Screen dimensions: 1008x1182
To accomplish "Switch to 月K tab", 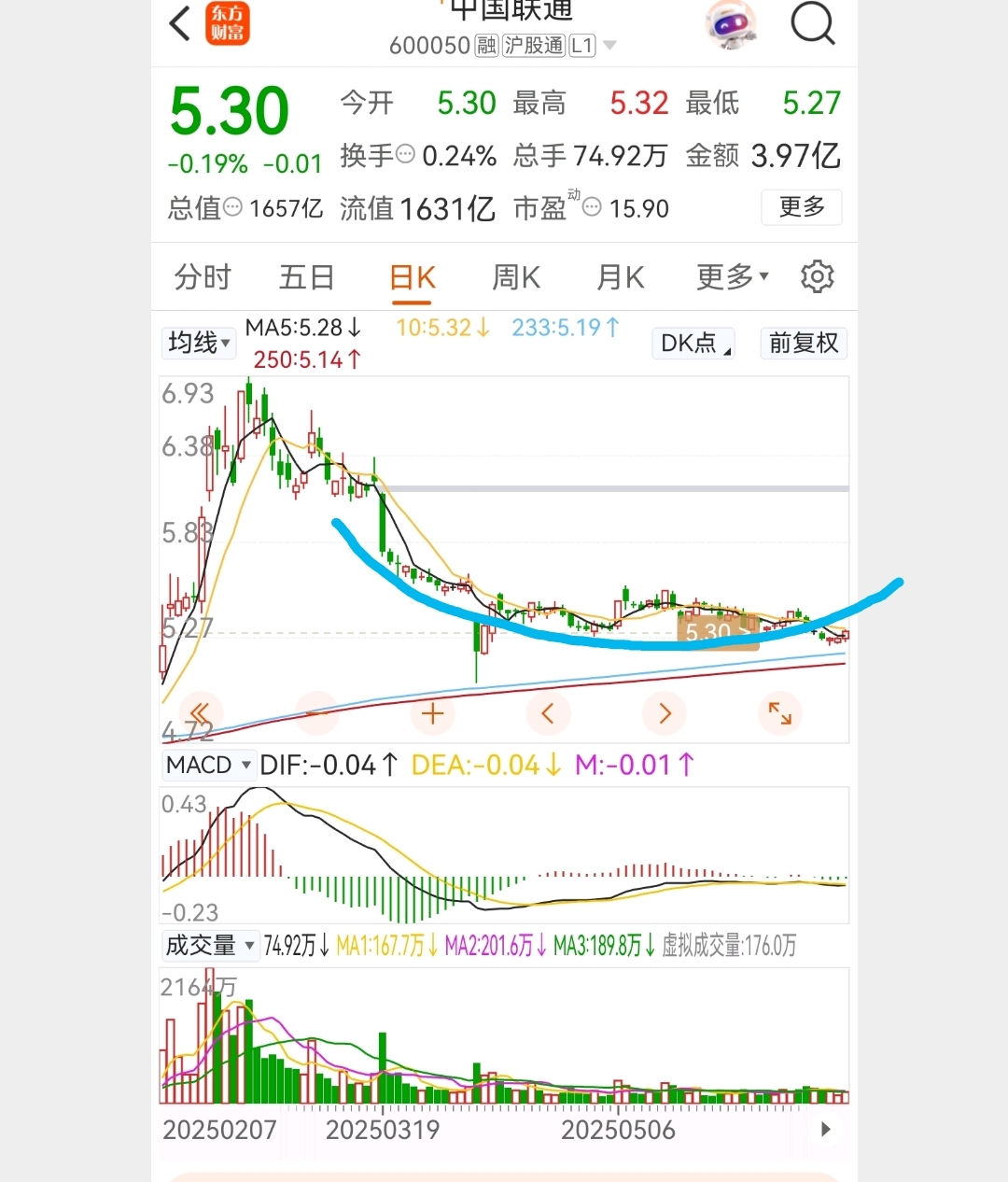I will 621,277.
